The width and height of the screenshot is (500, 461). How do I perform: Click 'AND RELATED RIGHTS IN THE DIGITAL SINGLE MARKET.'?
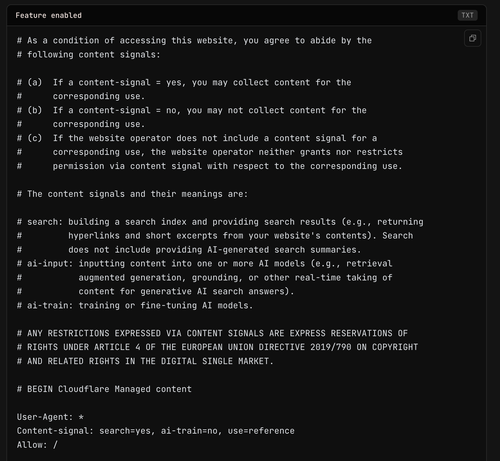point(145,361)
